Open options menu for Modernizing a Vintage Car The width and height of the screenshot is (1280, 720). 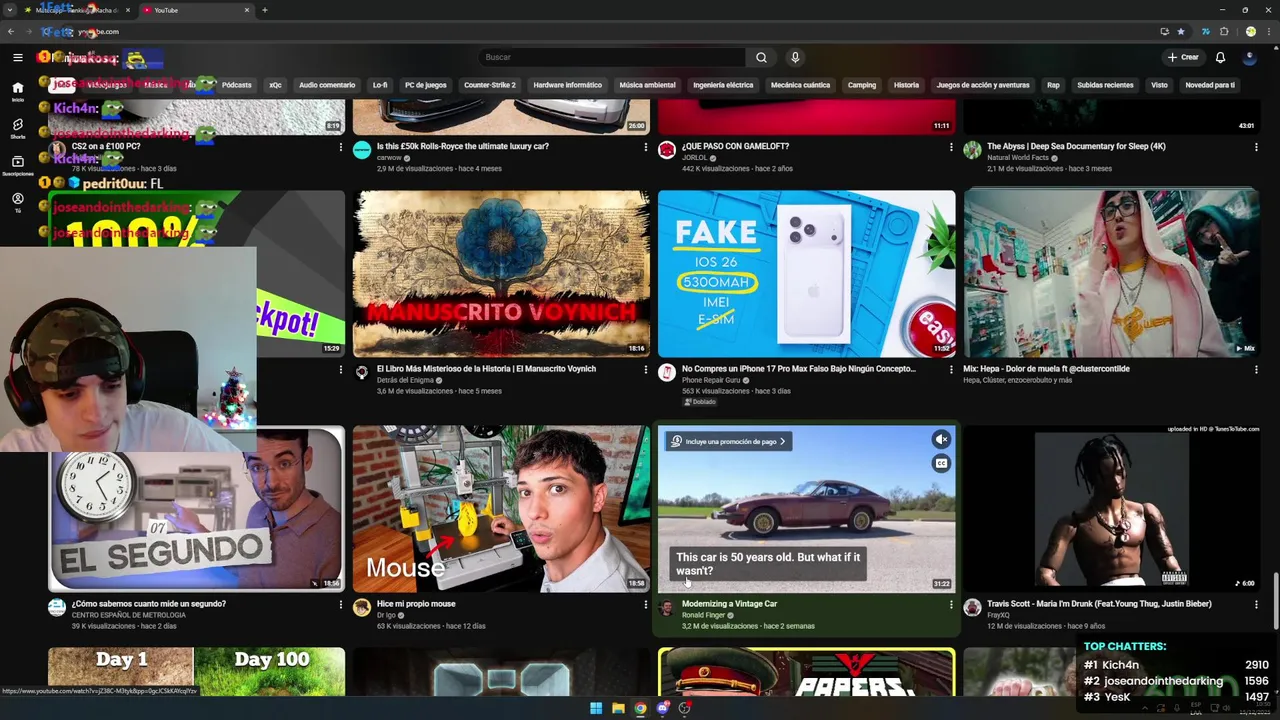pyautogui.click(x=951, y=604)
